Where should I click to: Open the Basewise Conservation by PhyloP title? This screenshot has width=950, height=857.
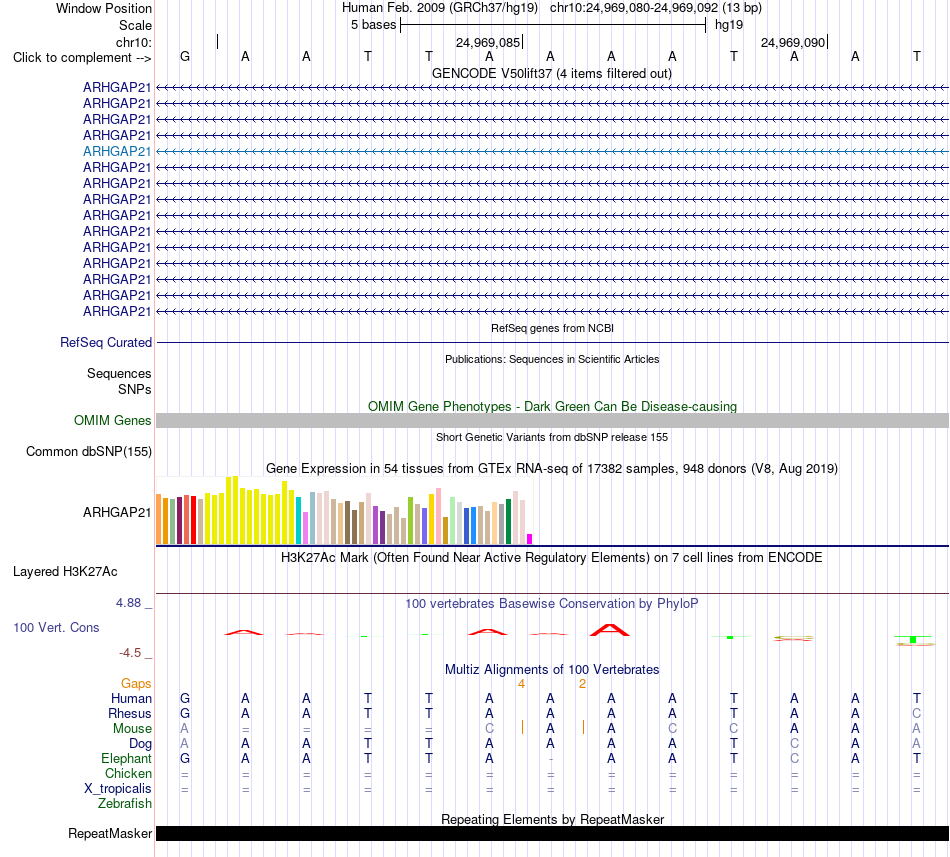tap(551, 603)
